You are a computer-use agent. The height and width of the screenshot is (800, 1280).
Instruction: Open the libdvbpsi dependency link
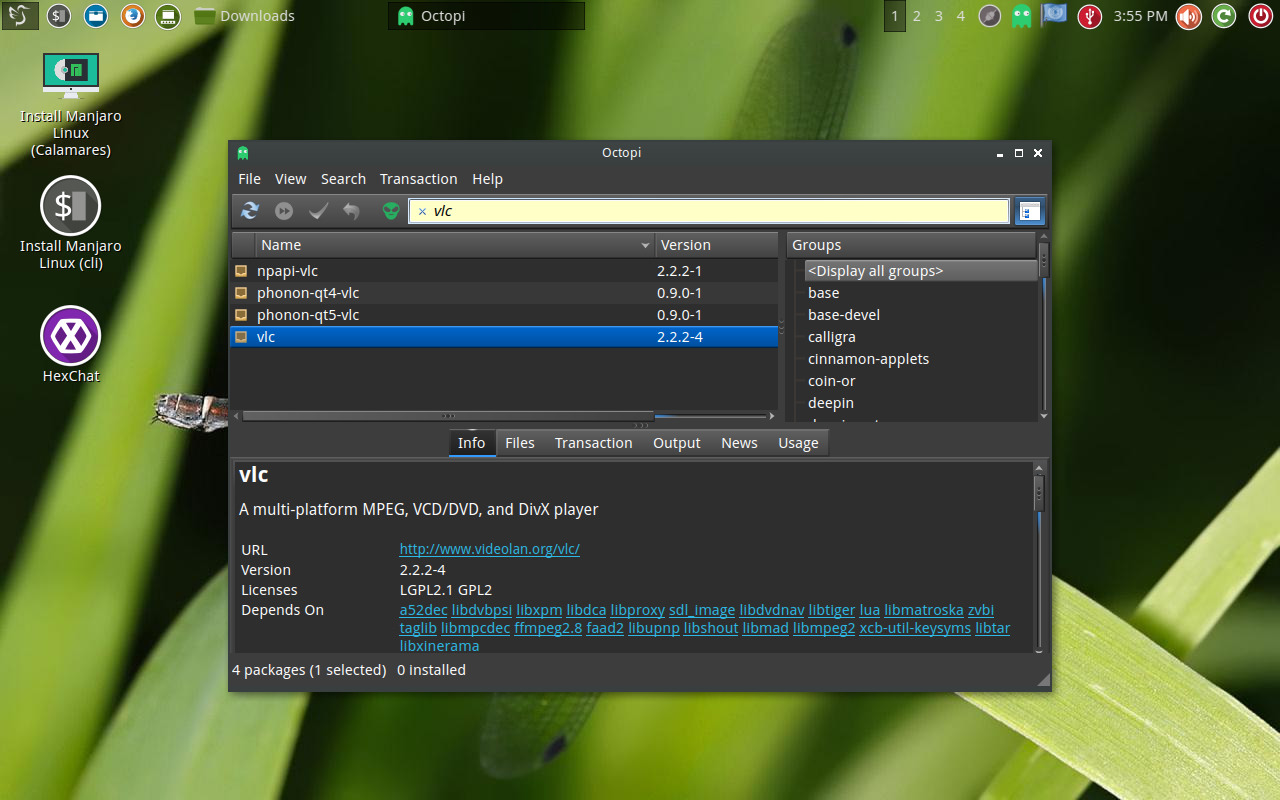tap(482, 610)
